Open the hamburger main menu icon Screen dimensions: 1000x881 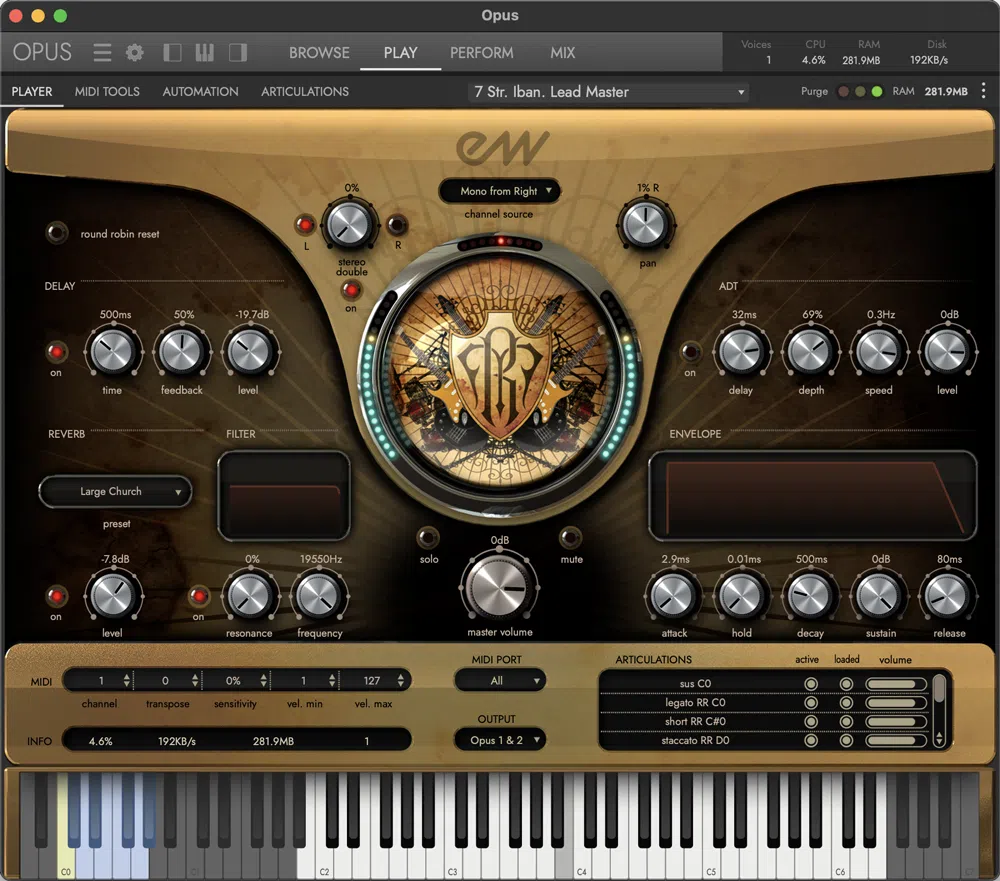(102, 52)
